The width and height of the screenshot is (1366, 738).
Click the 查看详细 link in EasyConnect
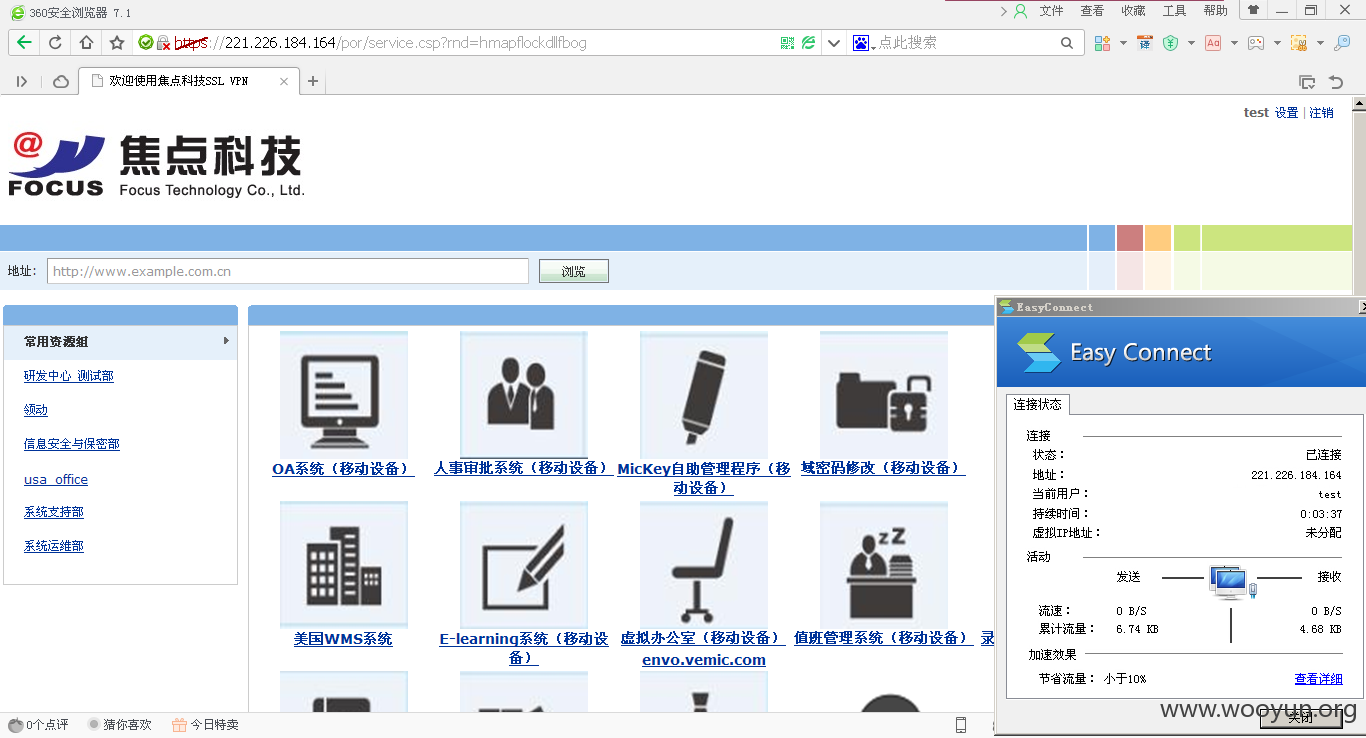(x=1318, y=679)
